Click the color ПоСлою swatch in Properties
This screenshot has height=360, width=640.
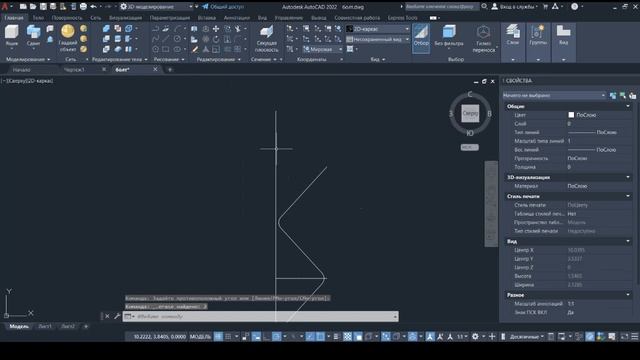pyautogui.click(x=571, y=115)
